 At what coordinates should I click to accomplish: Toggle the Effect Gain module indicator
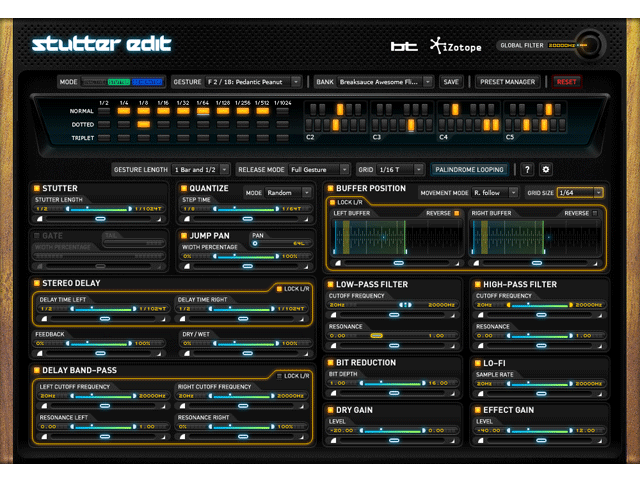478,410
